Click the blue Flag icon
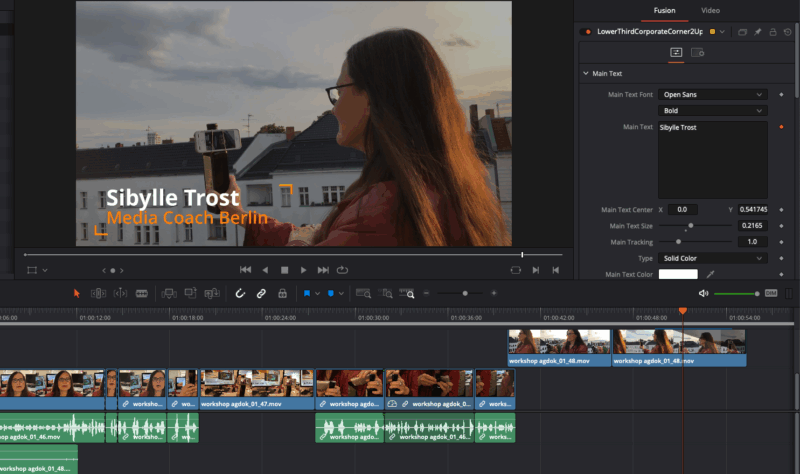This screenshot has width=800, height=474. [x=307, y=293]
